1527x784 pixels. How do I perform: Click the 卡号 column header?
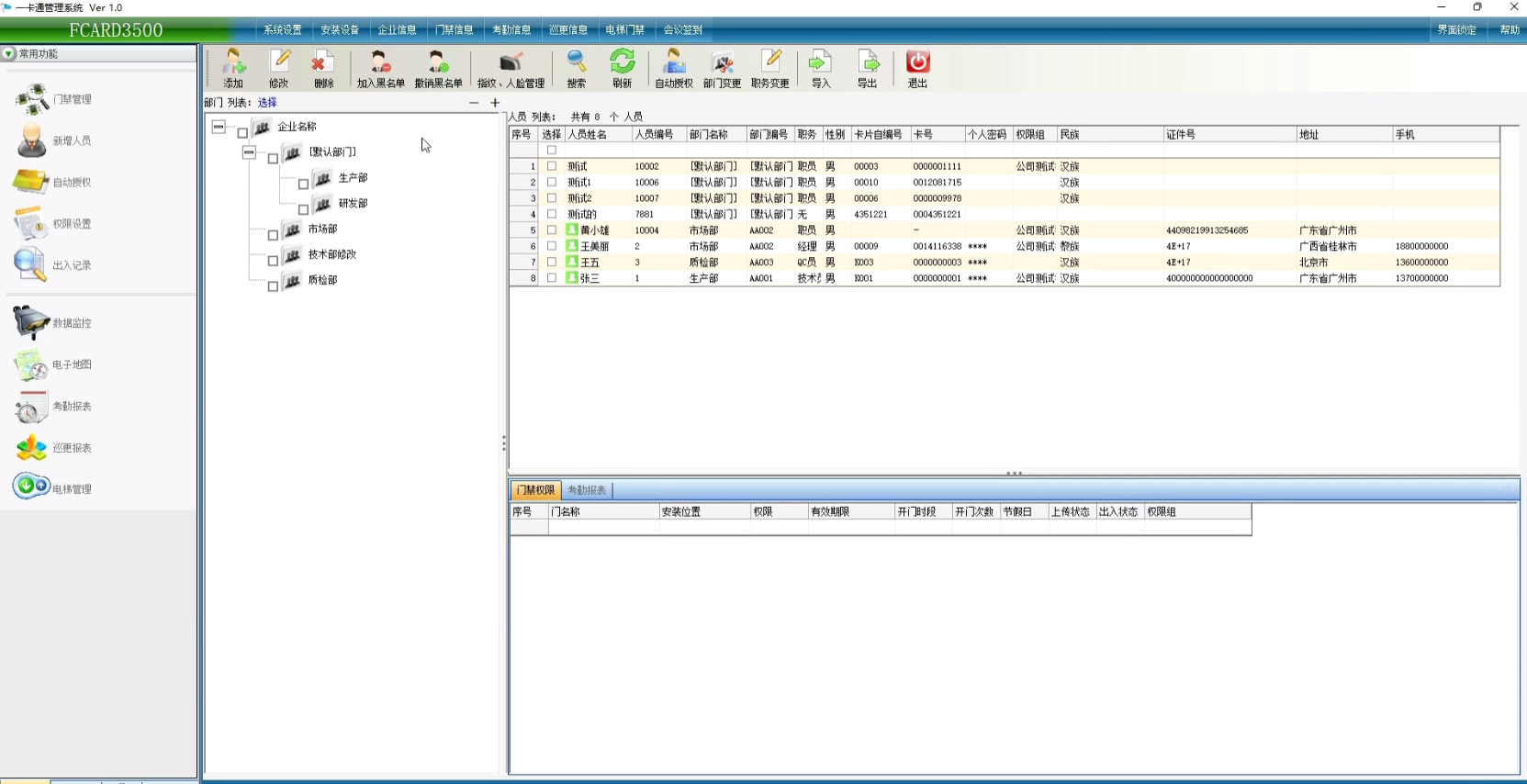[937, 134]
